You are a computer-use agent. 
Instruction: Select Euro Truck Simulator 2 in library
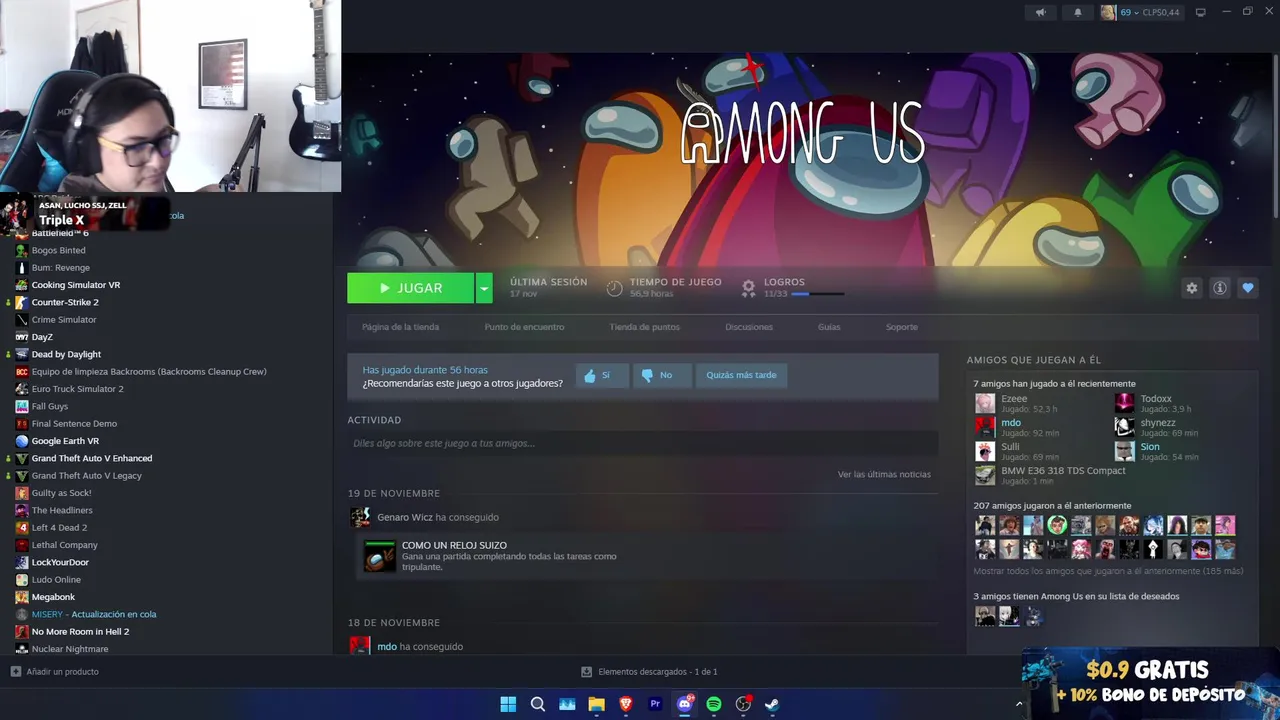click(77, 389)
